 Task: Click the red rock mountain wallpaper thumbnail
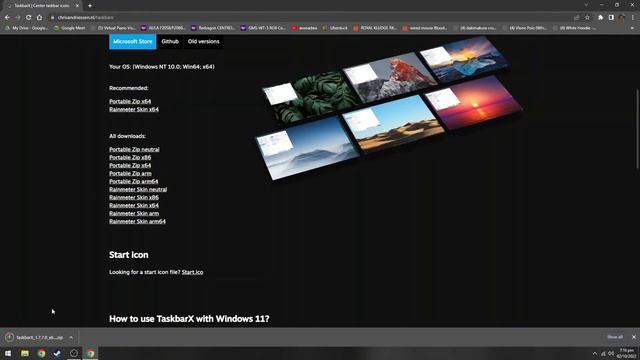(x=390, y=78)
